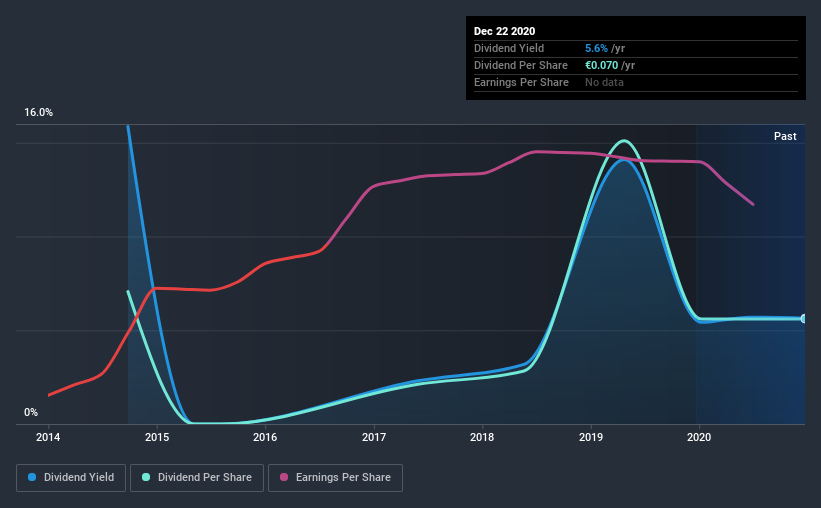Click the 2019 x-axis label

[x=591, y=437]
